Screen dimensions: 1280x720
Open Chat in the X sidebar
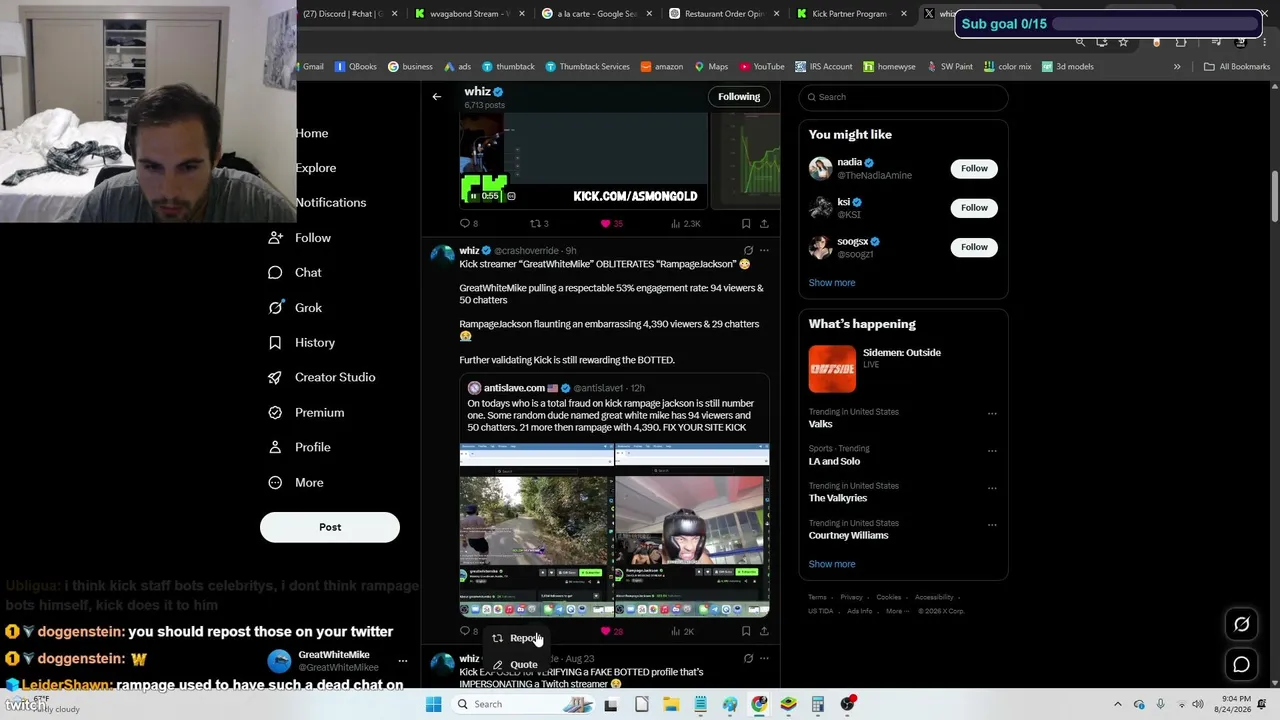coord(295,273)
